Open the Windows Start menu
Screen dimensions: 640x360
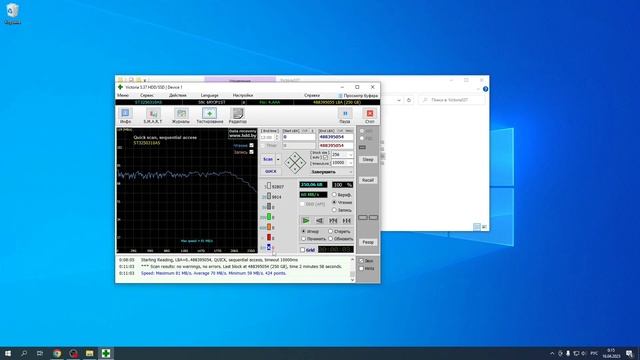click(x=8, y=353)
